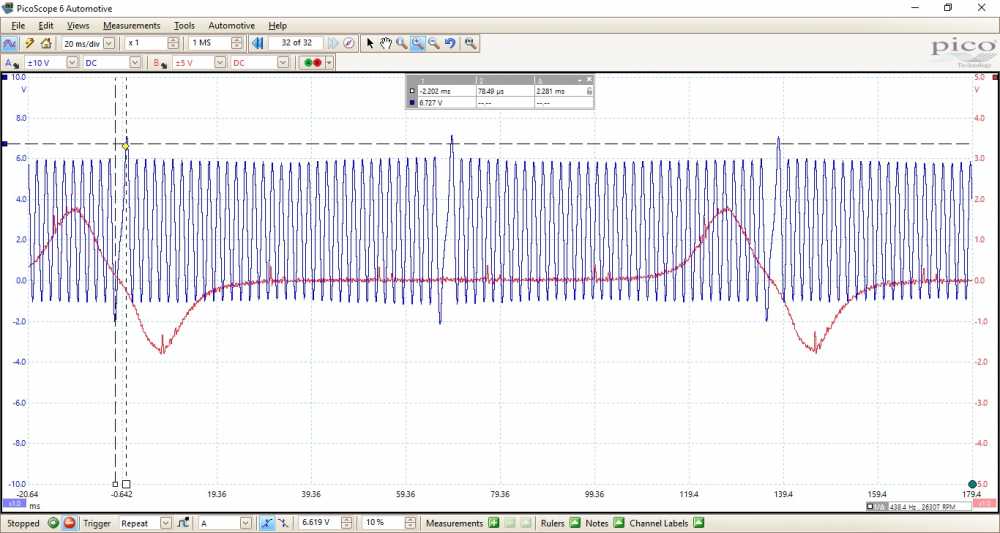This screenshot has width=1000, height=533.
Task: Select the highlighted zoom window tool
Action: coord(418,43)
